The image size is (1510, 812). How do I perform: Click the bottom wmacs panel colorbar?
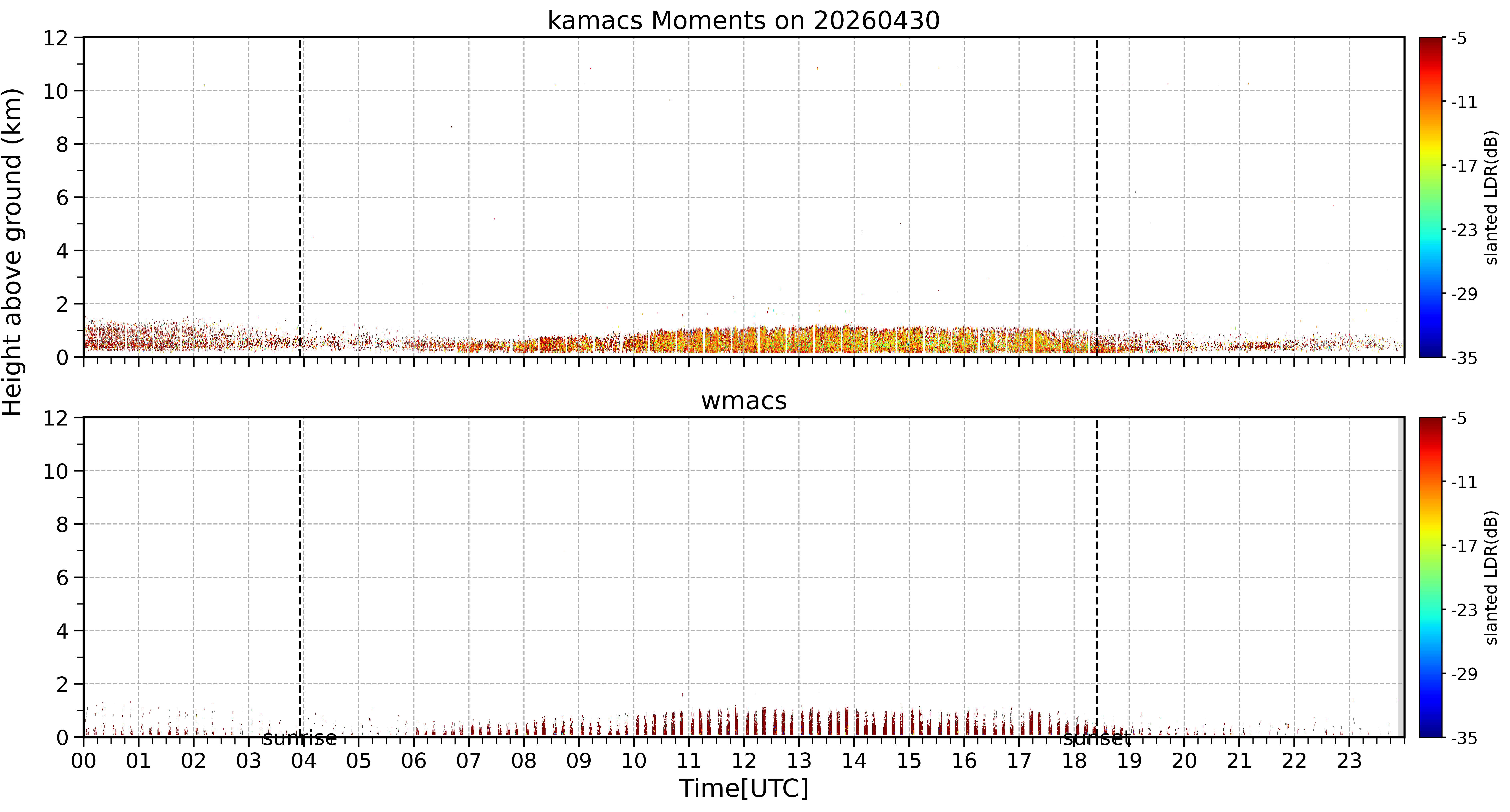(1430, 577)
